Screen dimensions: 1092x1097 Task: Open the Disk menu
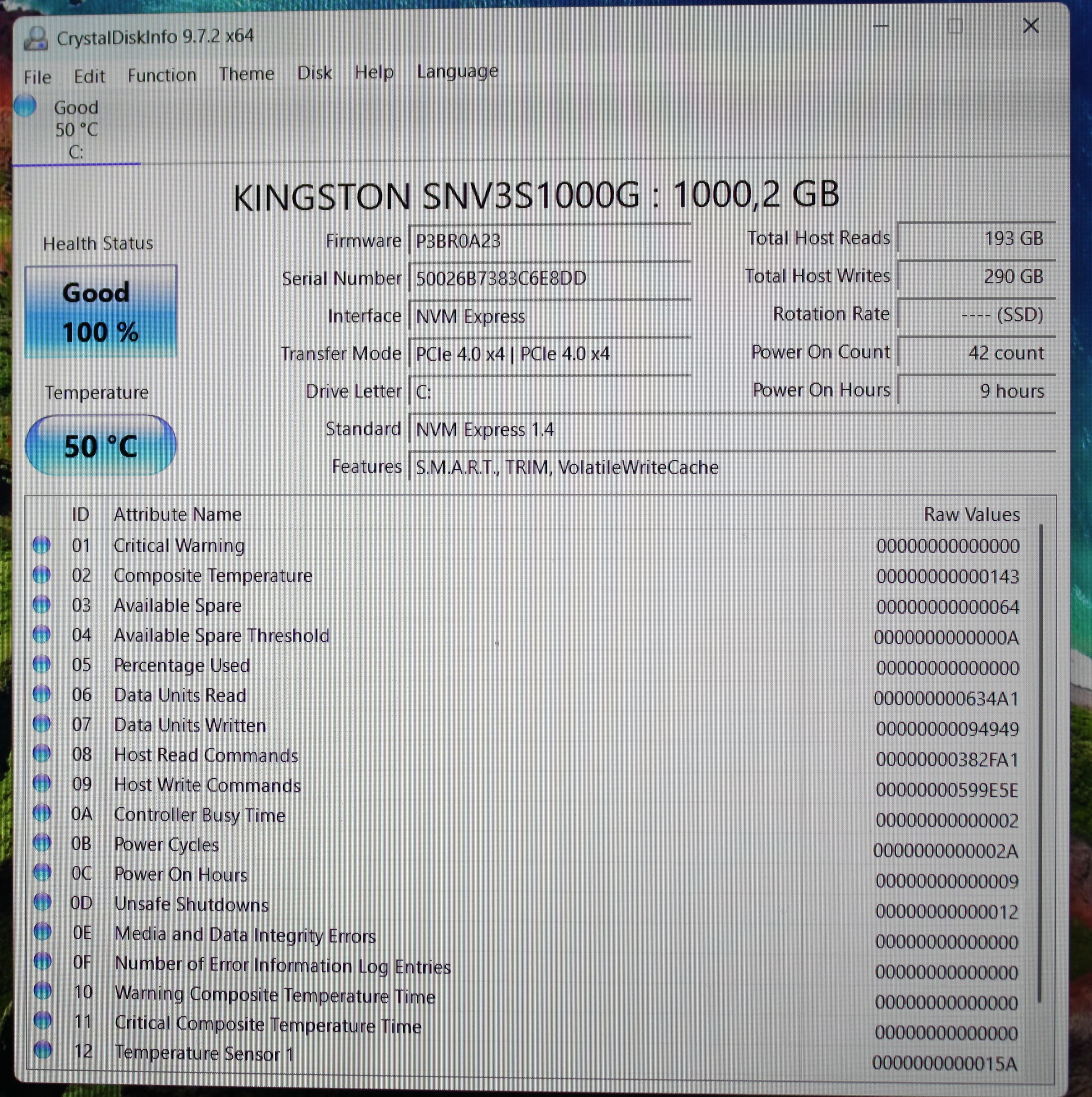point(314,73)
